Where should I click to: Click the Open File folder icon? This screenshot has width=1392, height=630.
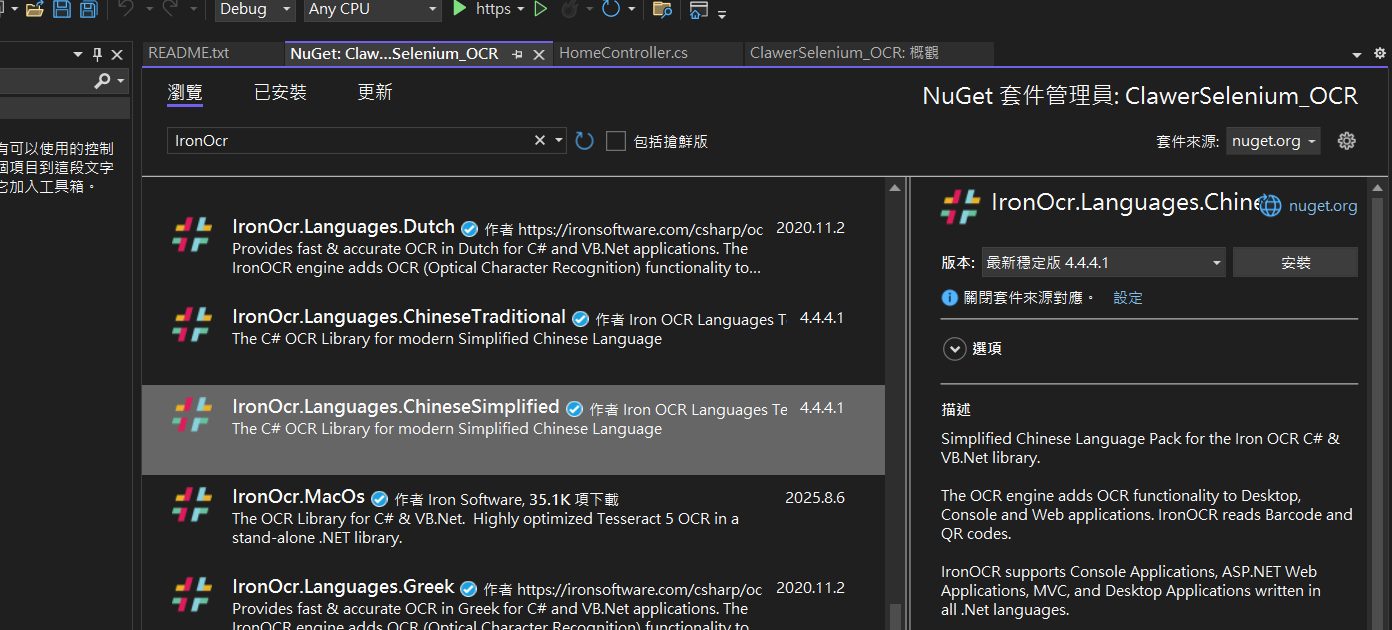point(35,9)
